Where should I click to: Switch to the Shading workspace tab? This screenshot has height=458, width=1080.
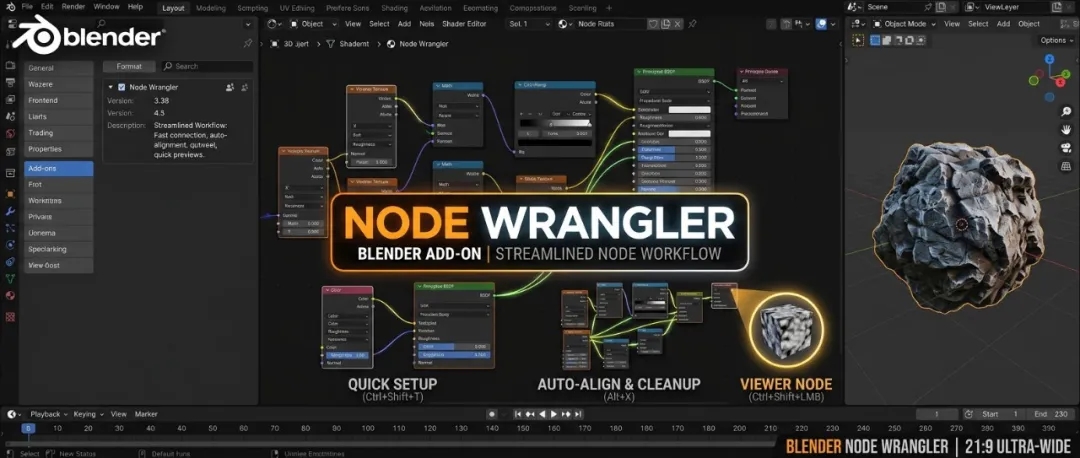click(x=395, y=8)
